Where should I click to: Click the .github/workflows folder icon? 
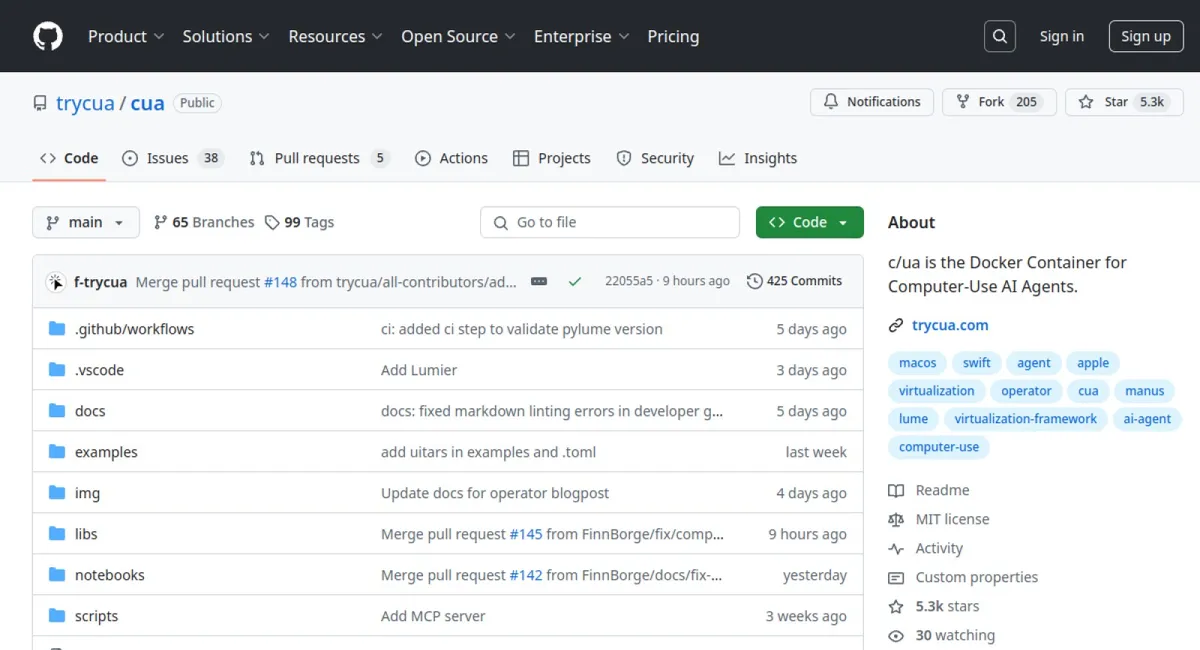coord(57,329)
